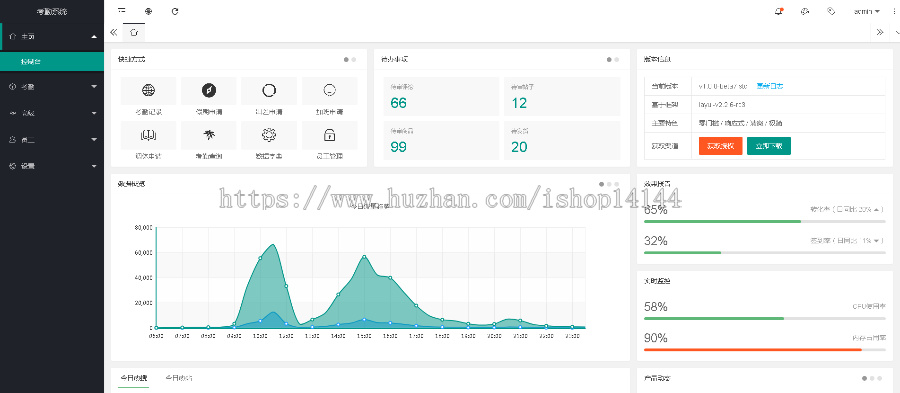
Task: Open the globe website icon in top bar
Action: pyautogui.click(x=149, y=11)
